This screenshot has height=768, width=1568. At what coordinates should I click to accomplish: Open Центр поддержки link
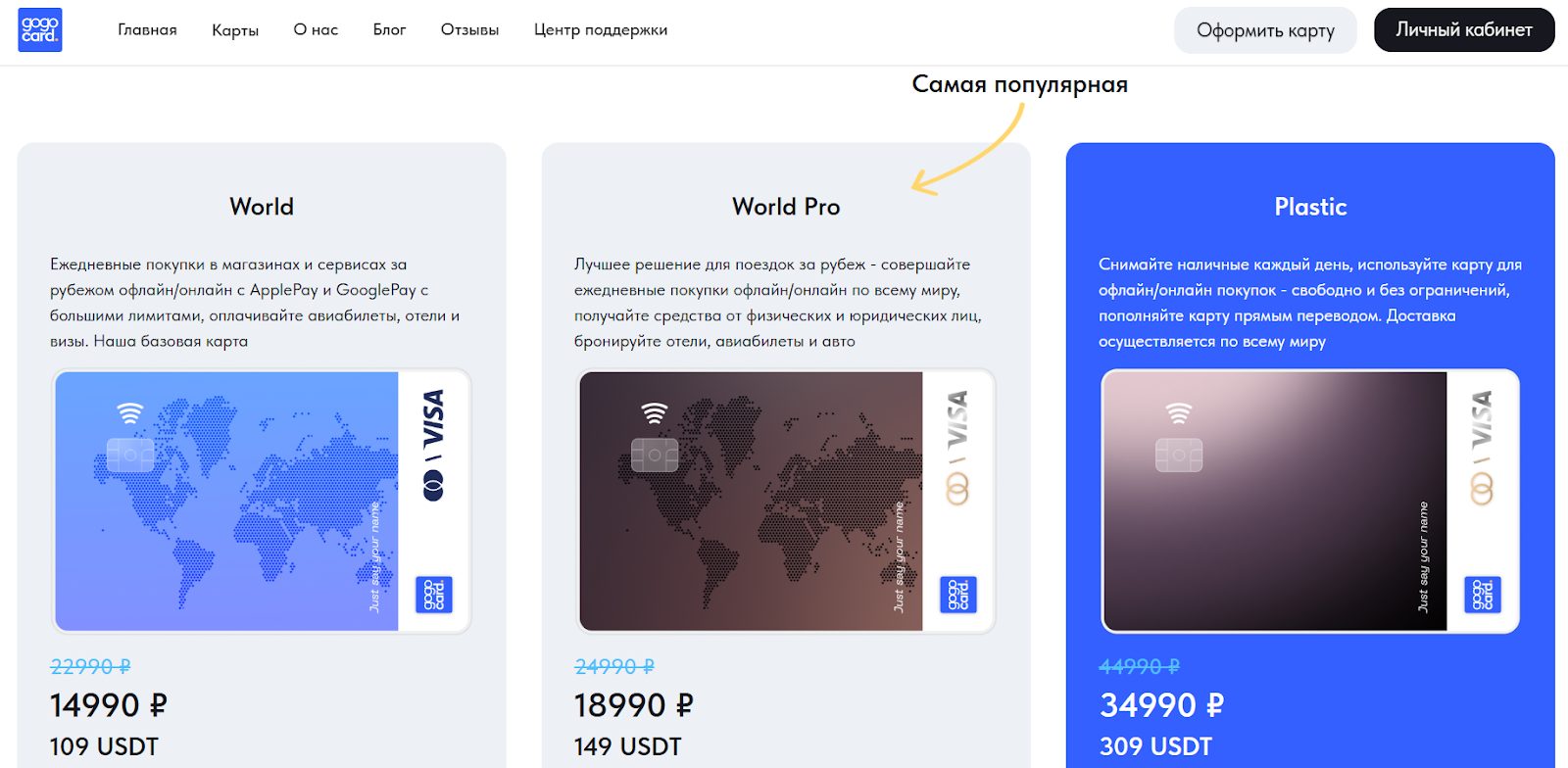pyautogui.click(x=601, y=29)
